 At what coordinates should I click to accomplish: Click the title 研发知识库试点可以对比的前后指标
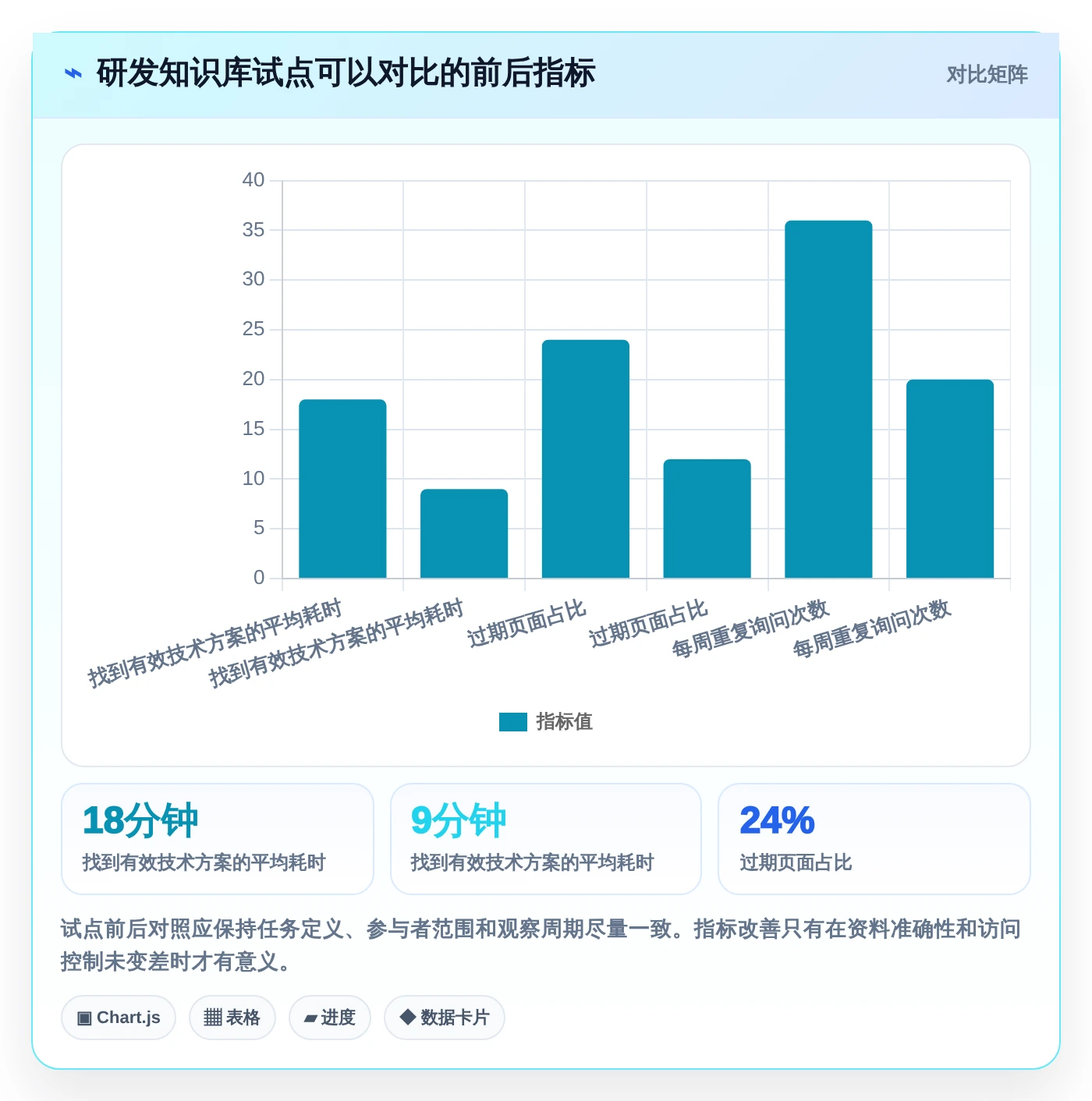tap(346, 73)
